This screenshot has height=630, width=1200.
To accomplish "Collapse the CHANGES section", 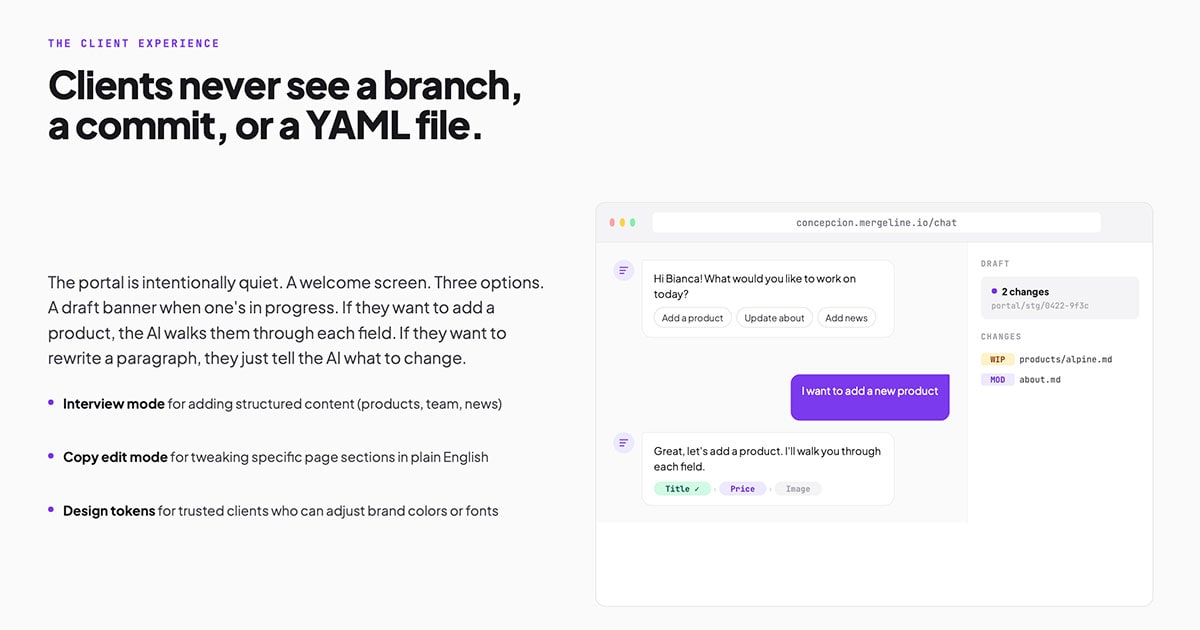I will (1001, 336).
